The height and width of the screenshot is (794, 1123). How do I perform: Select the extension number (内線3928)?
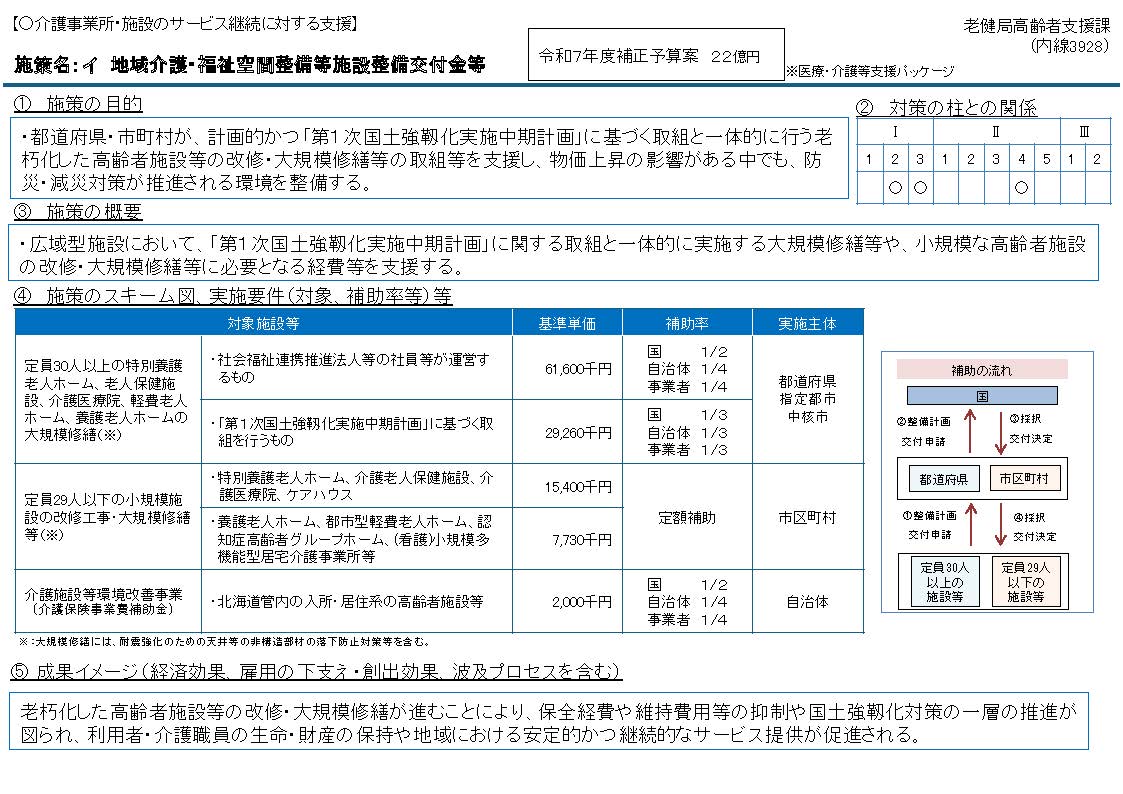point(1069,47)
